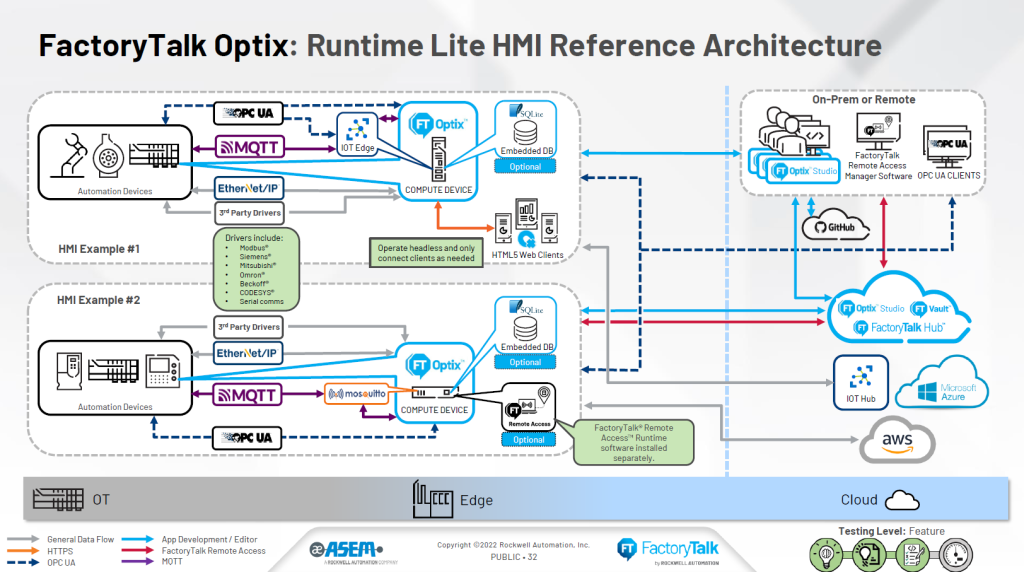Click the 'Testing Level: Feature' text
The width and height of the screenshot is (1024, 572).
point(891,531)
